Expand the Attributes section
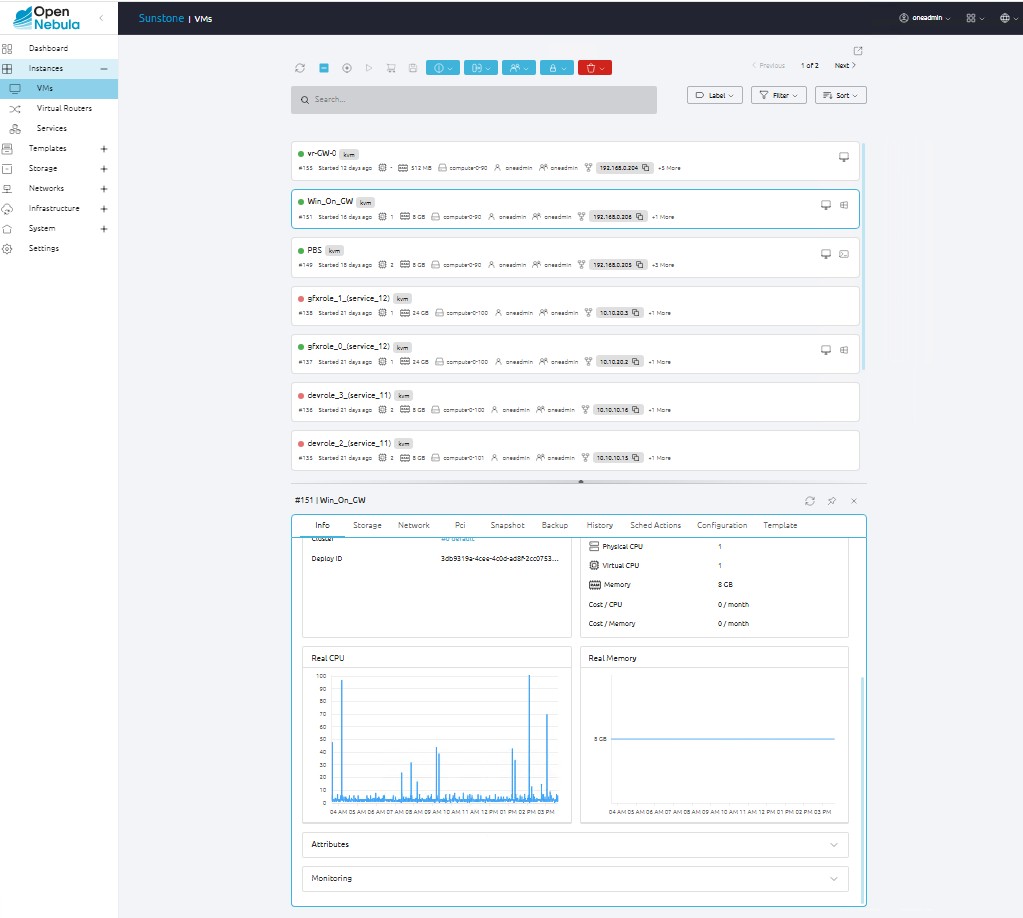1023x918 pixels. point(574,845)
